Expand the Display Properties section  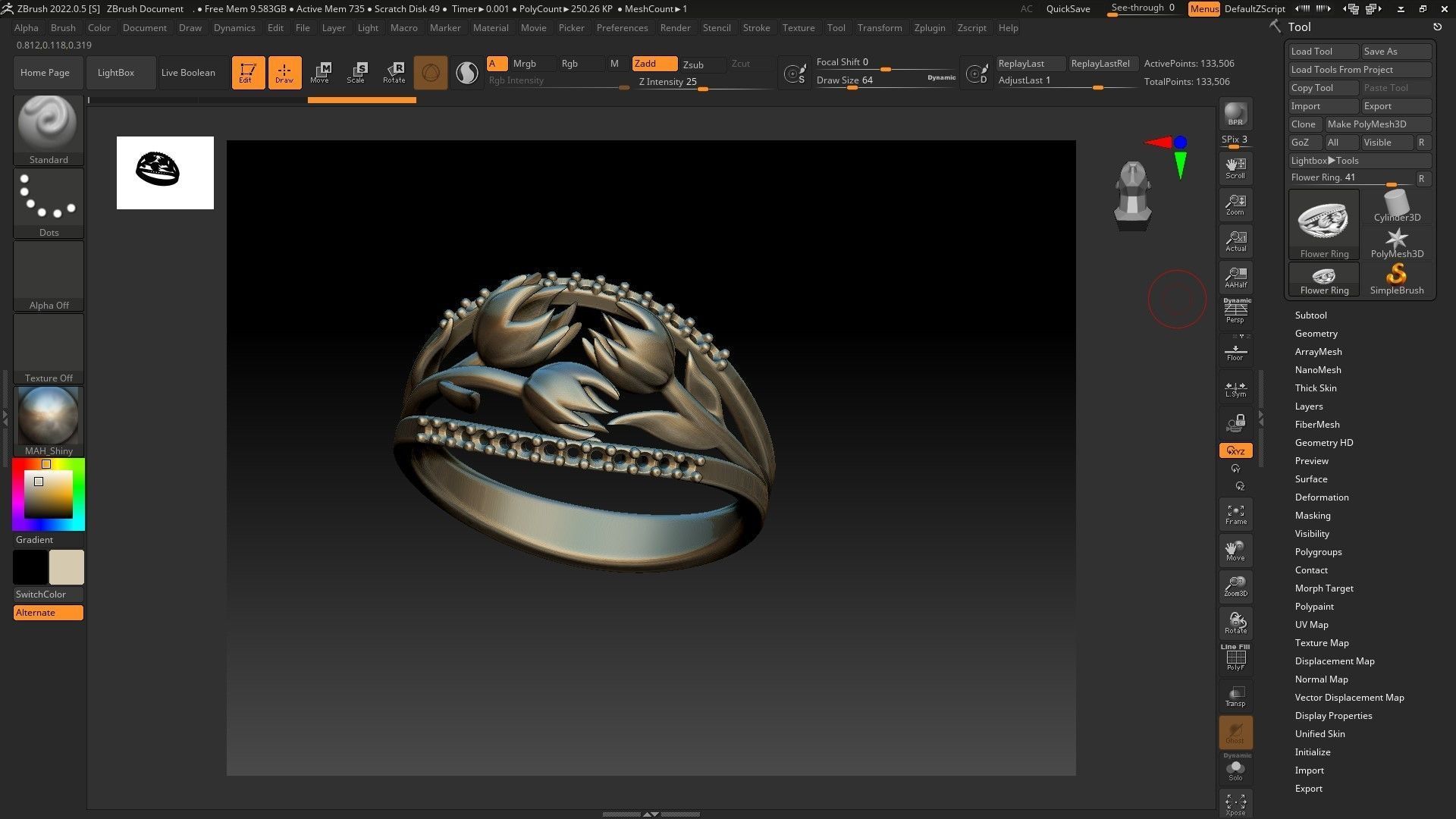(1333, 716)
